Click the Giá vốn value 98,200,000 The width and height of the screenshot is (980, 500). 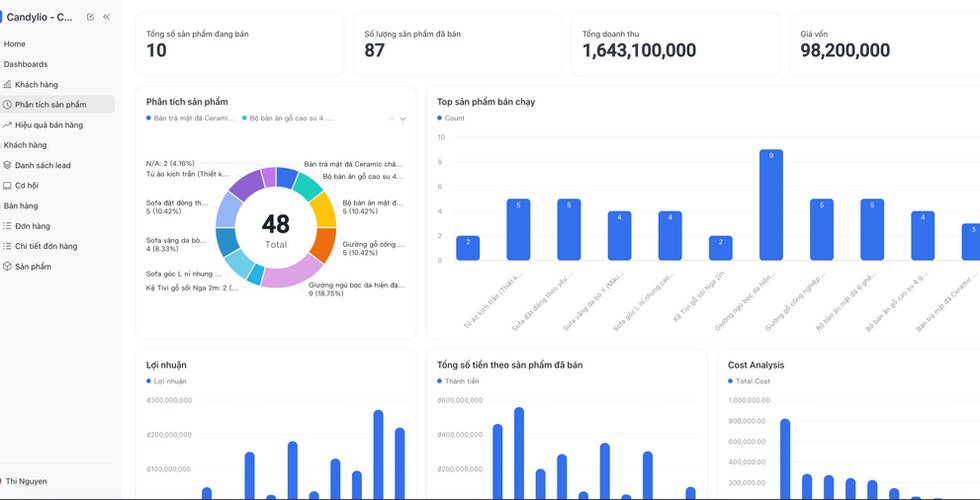pos(845,51)
